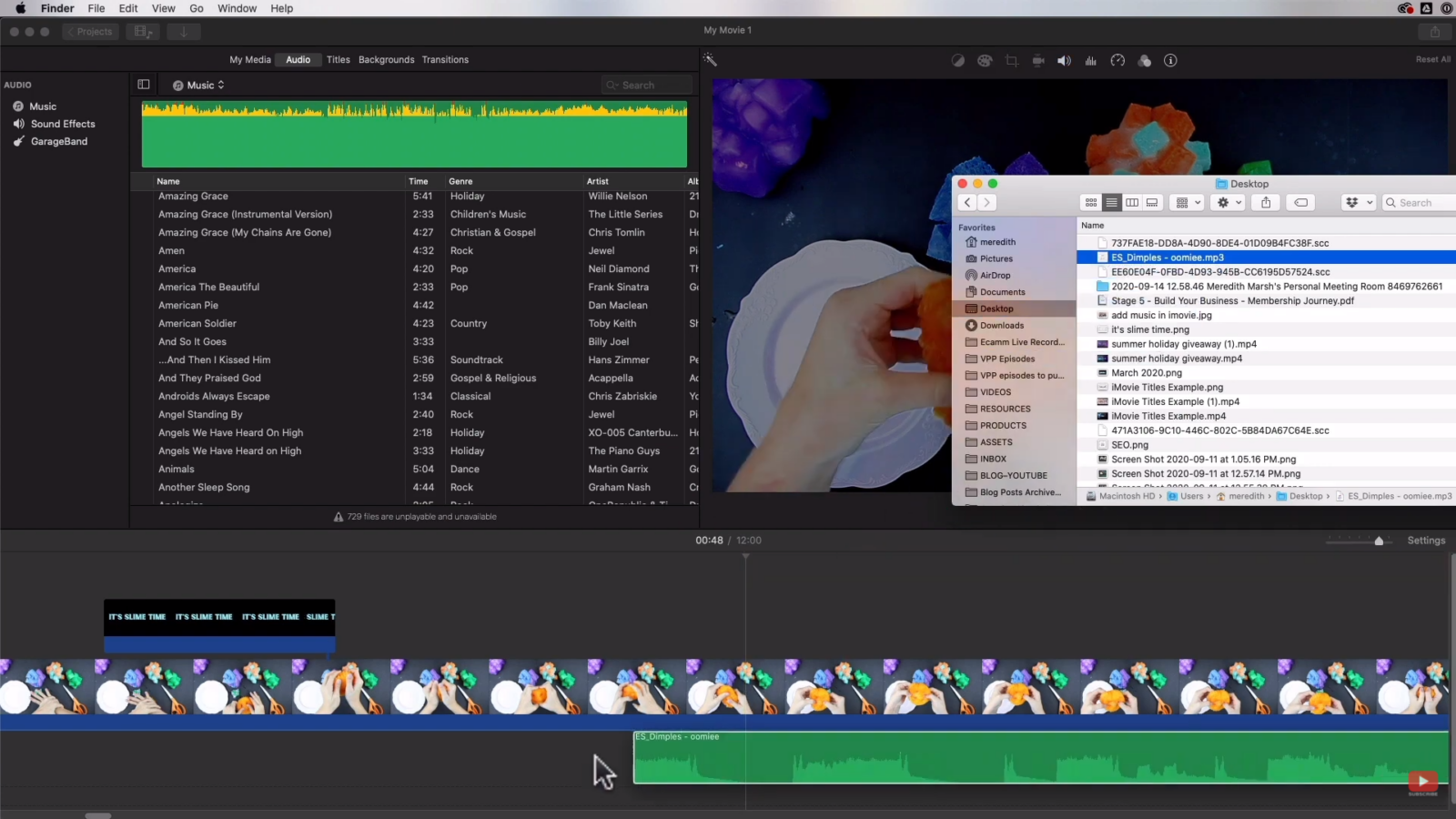The image size is (1456, 819).
Task: Toggle the media browser sidebar panel
Action: [x=143, y=84]
